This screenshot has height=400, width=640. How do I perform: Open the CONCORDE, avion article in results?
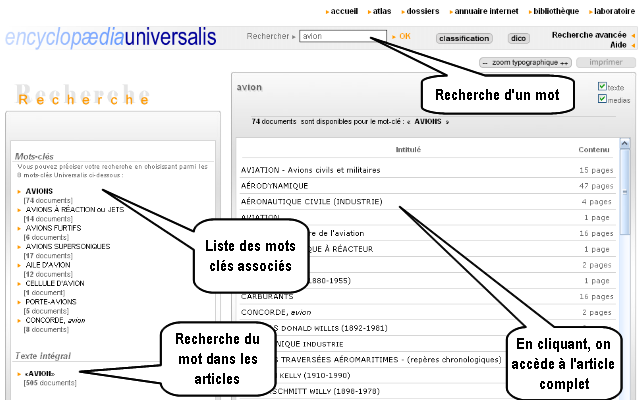pos(276,312)
